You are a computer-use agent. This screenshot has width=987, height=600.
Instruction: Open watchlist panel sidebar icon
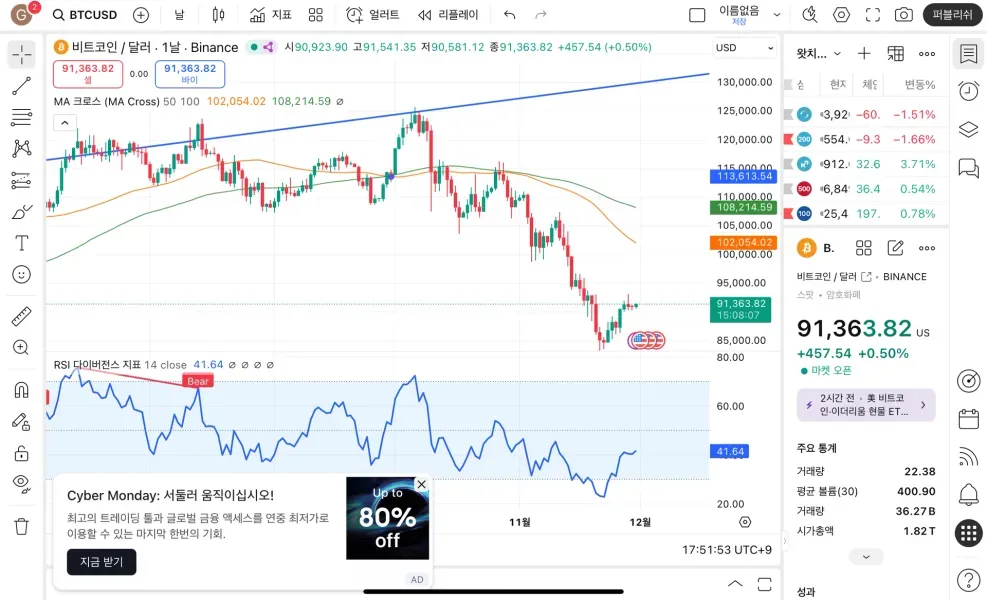point(968,54)
